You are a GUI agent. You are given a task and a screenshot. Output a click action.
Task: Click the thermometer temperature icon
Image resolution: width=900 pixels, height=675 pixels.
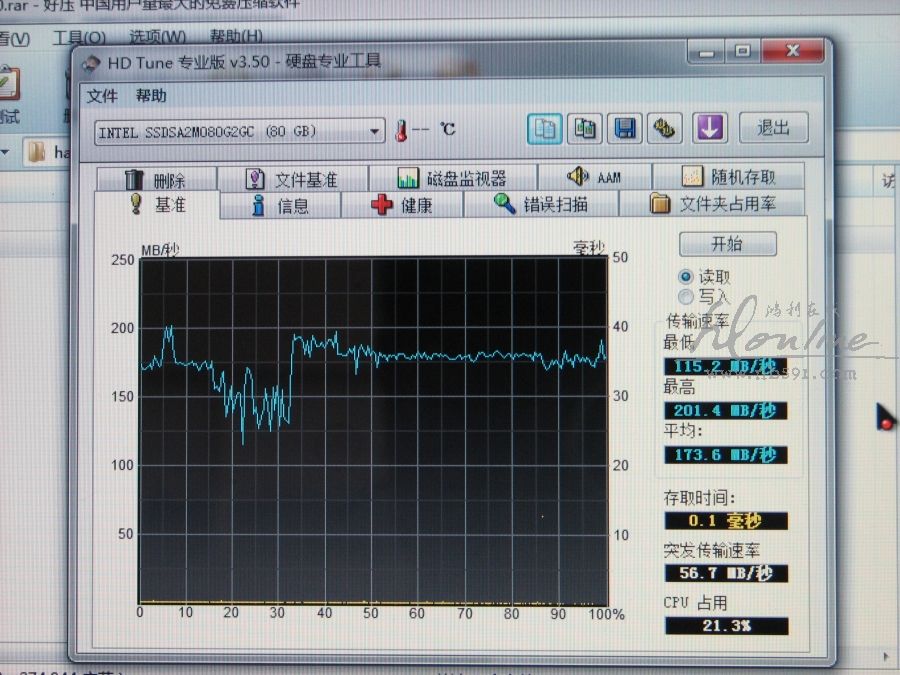point(400,130)
